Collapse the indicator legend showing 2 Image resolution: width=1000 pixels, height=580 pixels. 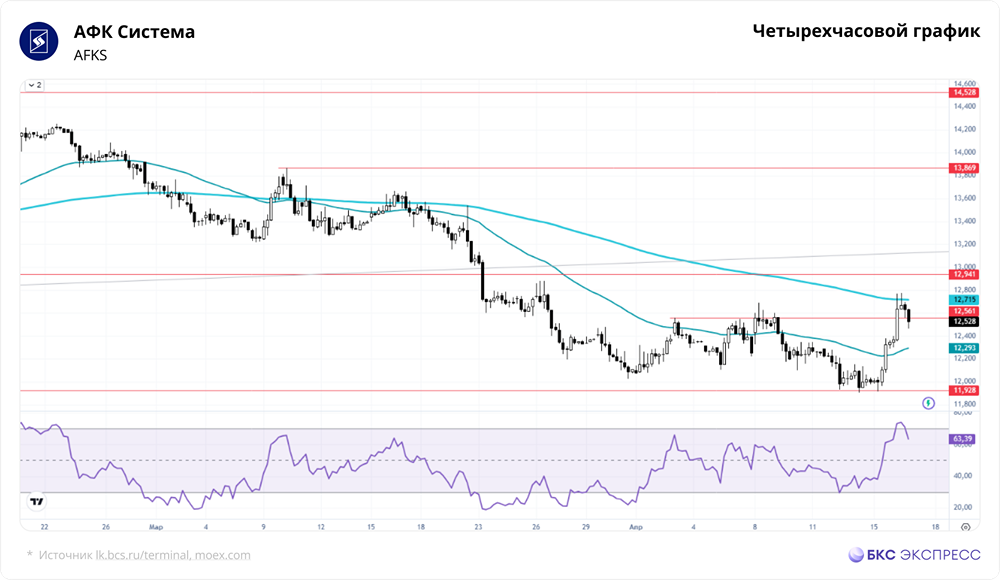pos(35,85)
